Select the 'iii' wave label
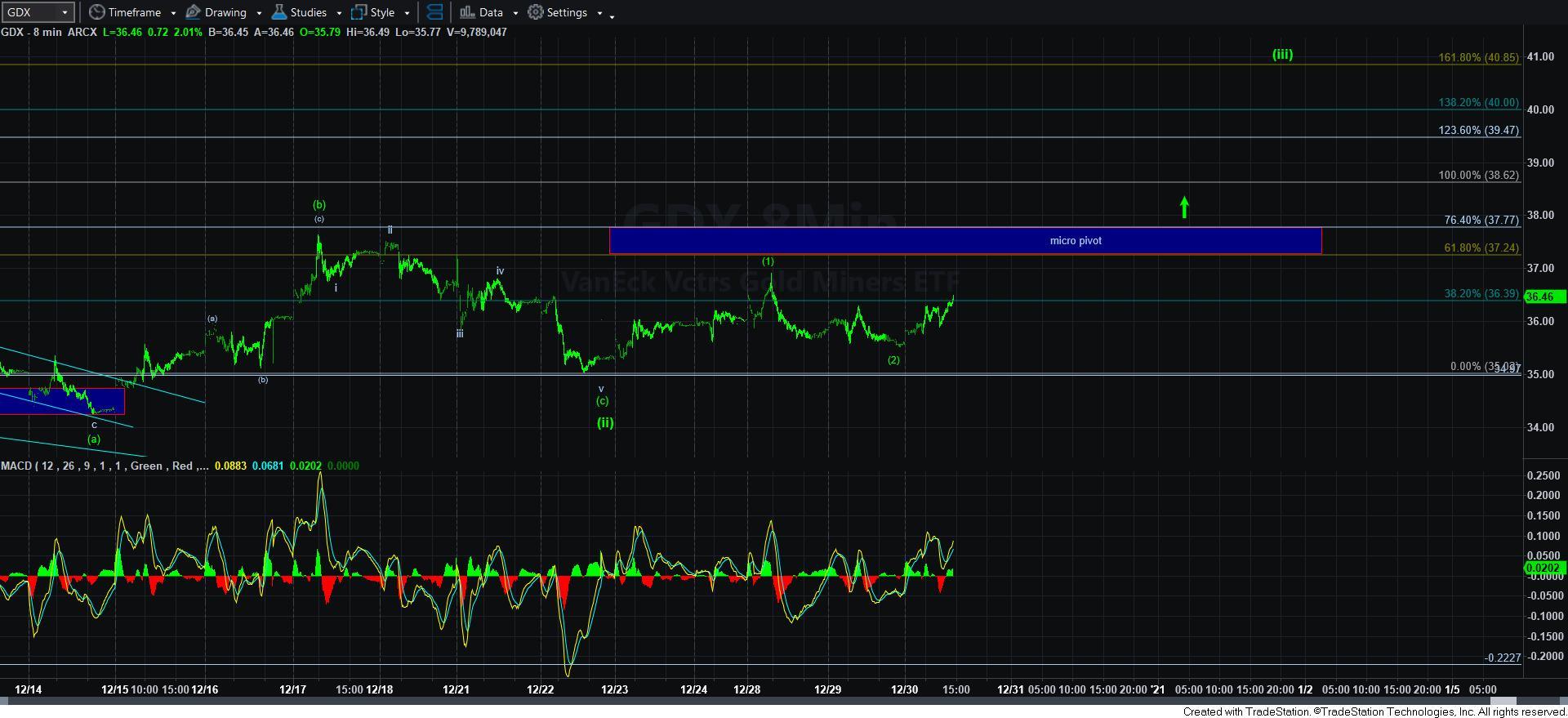The image size is (1568, 718). (x=460, y=334)
